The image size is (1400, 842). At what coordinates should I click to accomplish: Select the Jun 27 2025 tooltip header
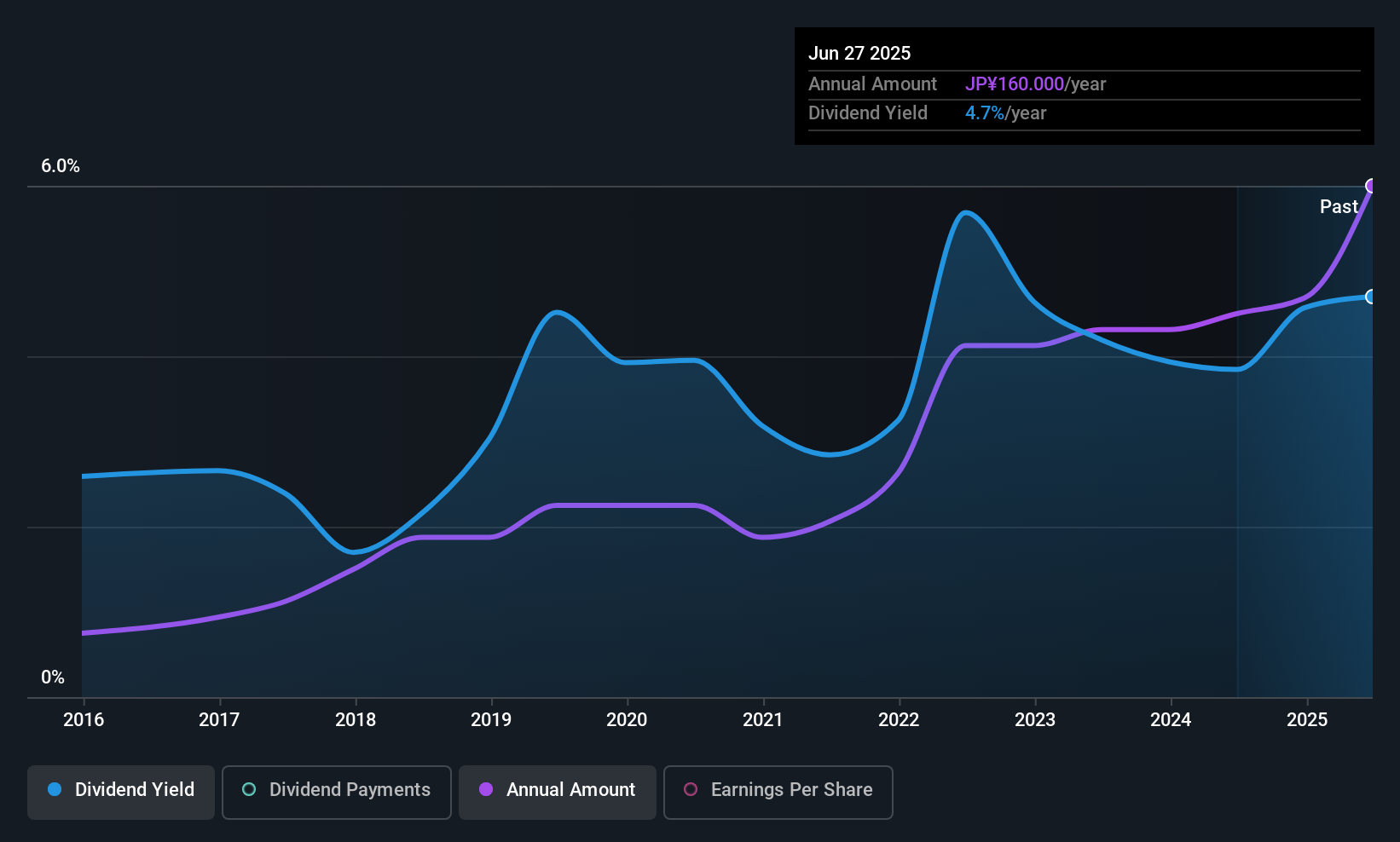pos(859,53)
